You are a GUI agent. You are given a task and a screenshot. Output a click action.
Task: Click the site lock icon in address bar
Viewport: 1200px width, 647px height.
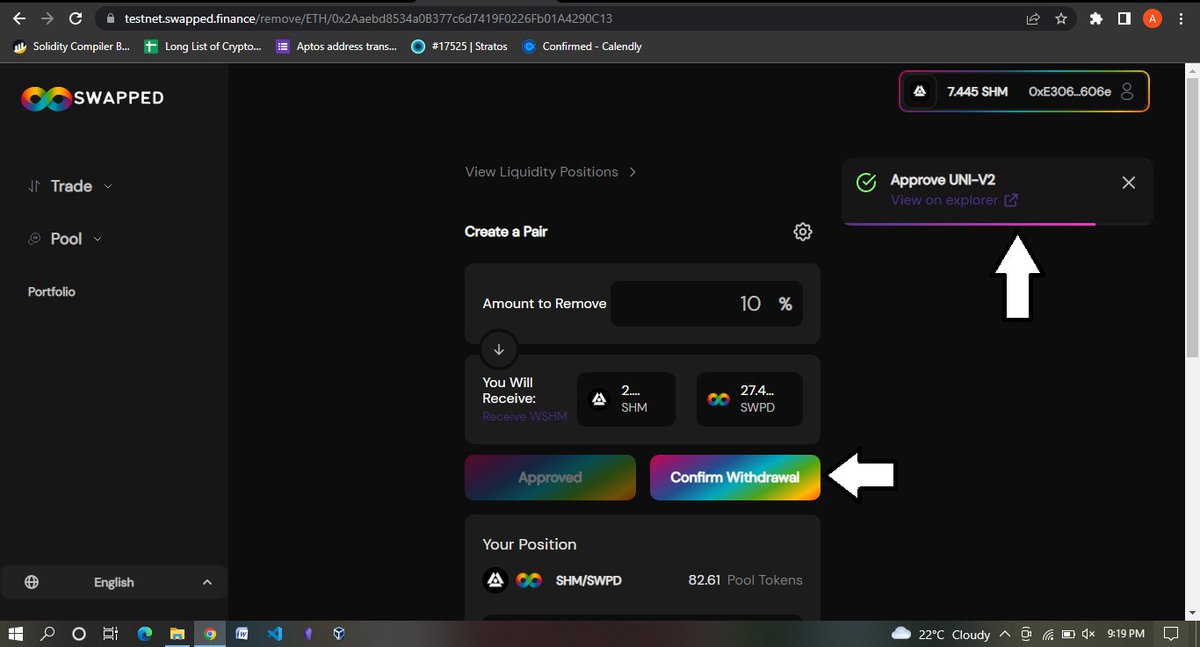(112, 19)
